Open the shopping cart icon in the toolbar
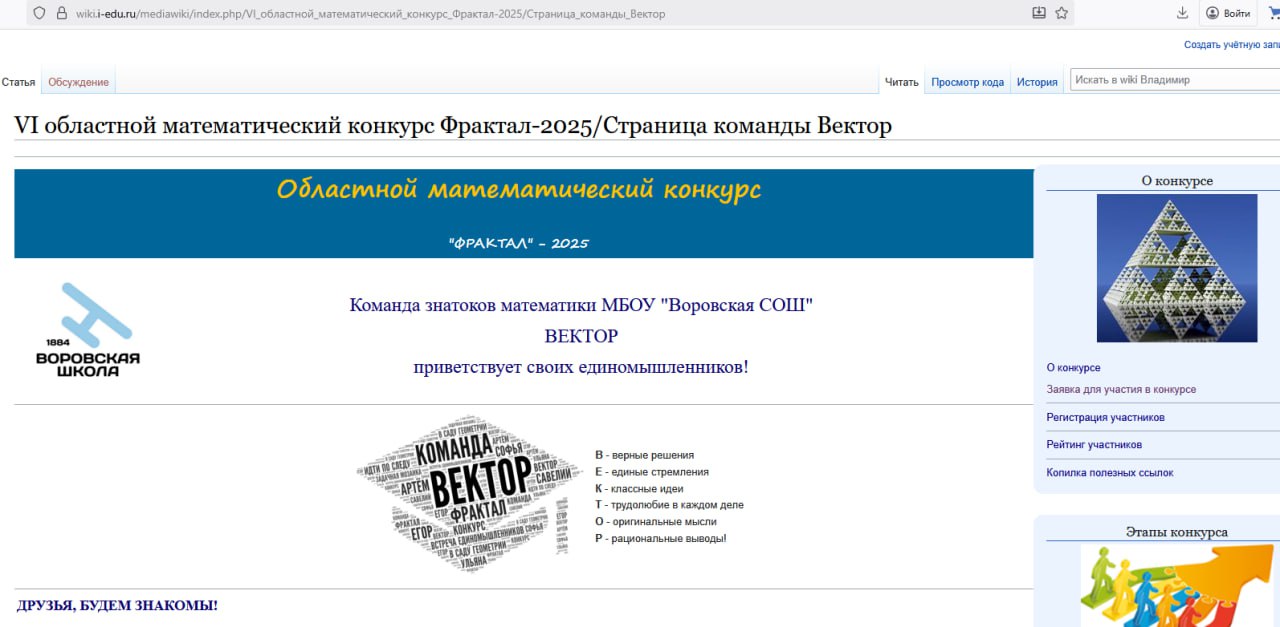The width and height of the screenshot is (1280, 627). tap(1272, 13)
